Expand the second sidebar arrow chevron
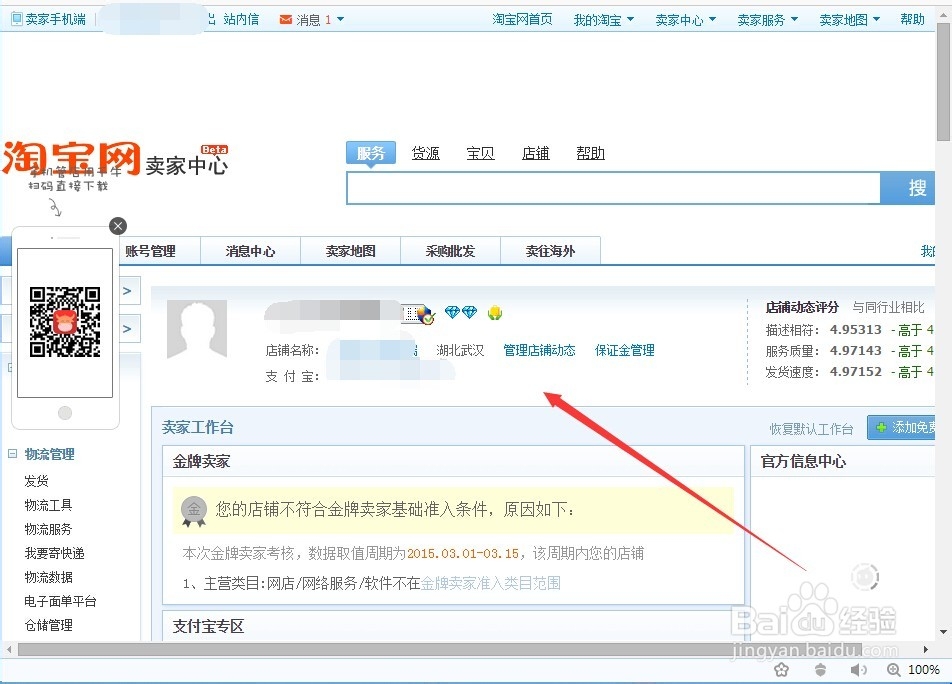 click(x=127, y=329)
